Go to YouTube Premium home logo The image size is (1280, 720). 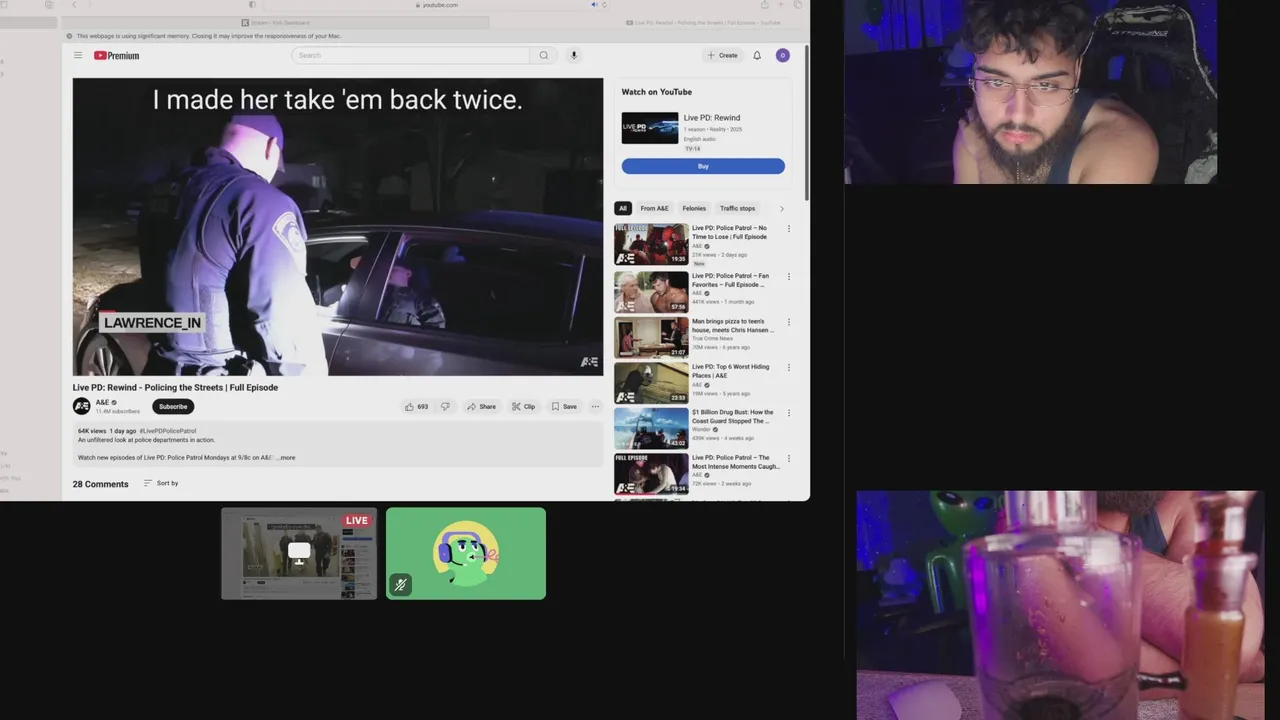point(116,56)
